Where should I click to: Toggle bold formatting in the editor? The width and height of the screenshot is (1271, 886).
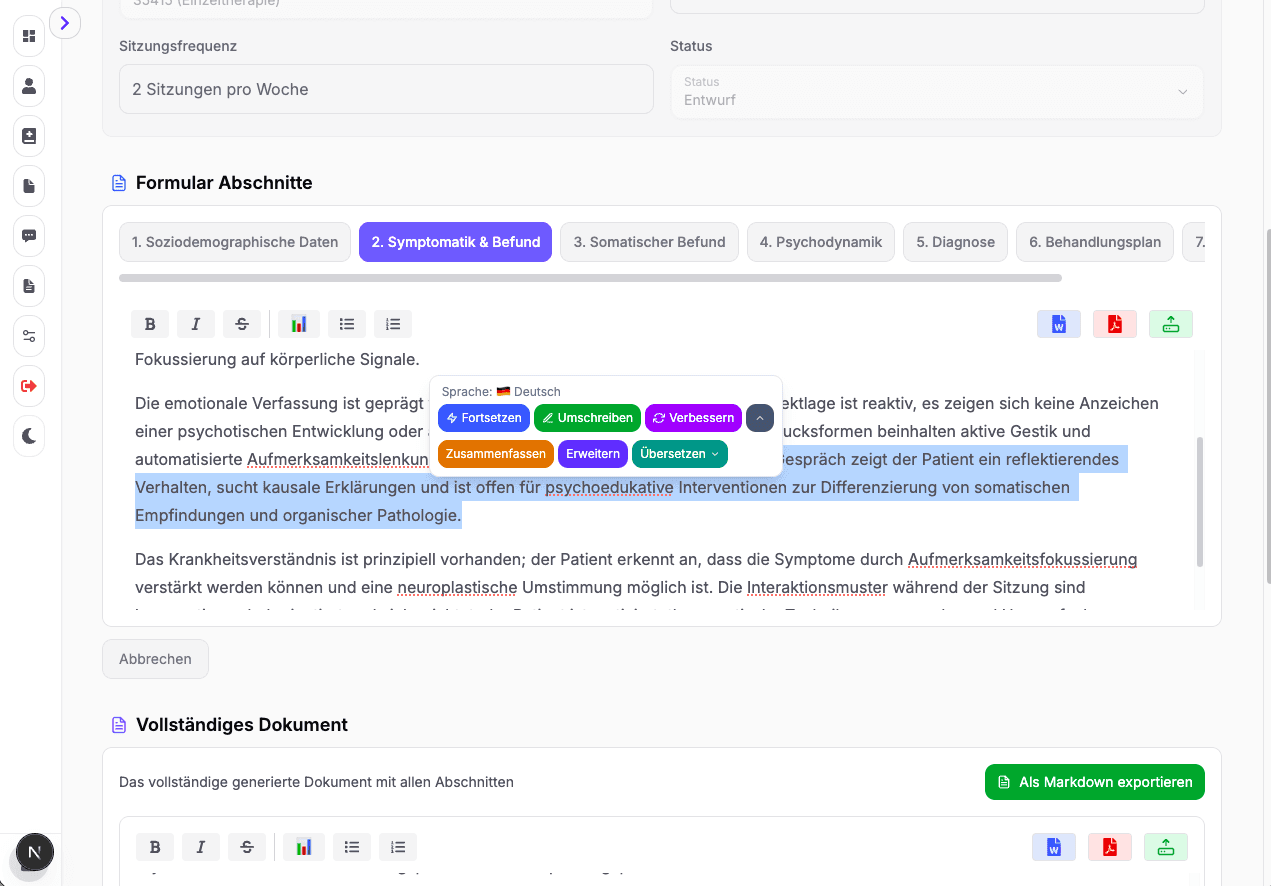tap(150, 323)
